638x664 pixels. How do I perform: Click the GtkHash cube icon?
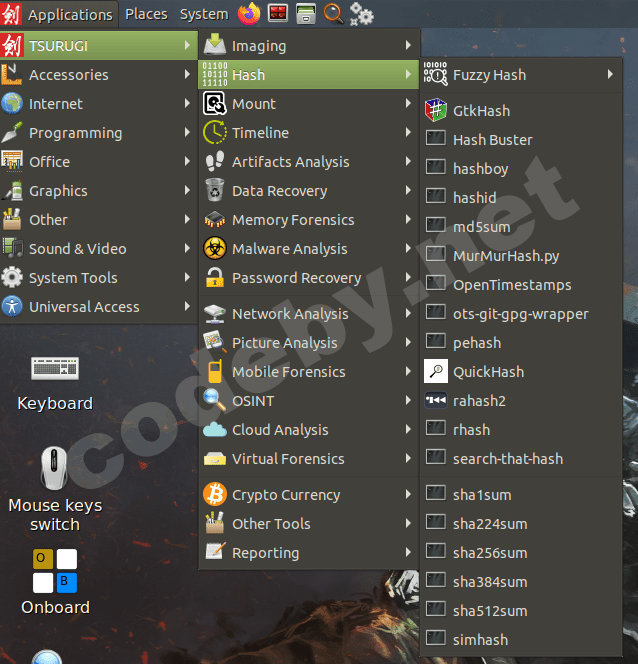pyautogui.click(x=436, y=110)
